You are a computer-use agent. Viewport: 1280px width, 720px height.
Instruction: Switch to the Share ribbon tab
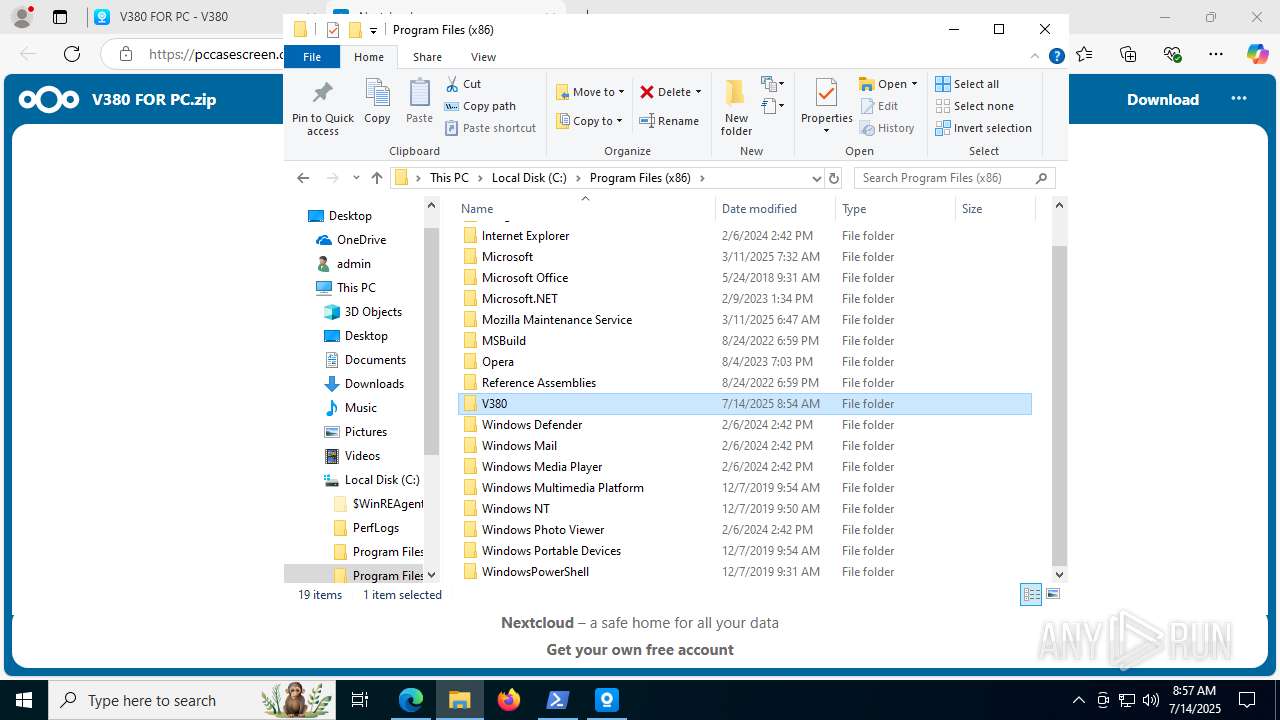click(x=427, y=57)
